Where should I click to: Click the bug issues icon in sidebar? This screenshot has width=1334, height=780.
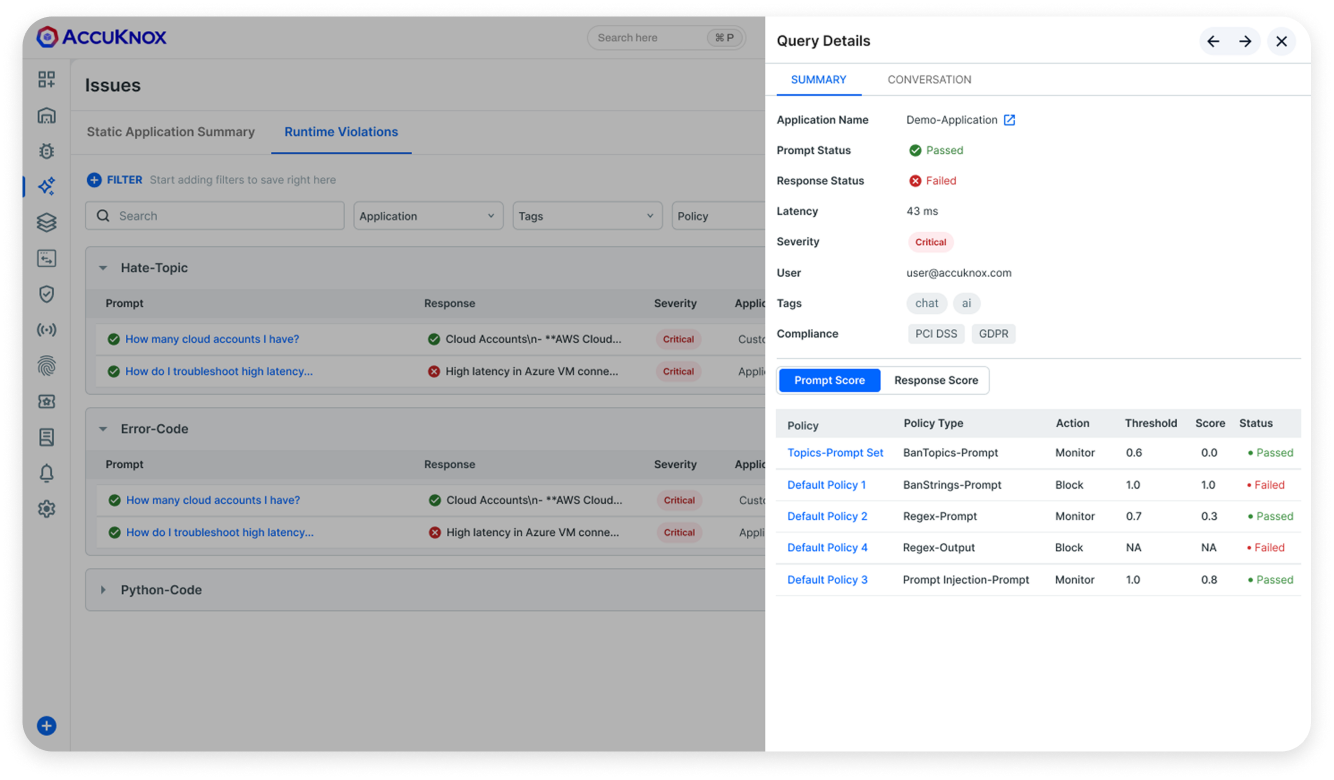[46, 151]
